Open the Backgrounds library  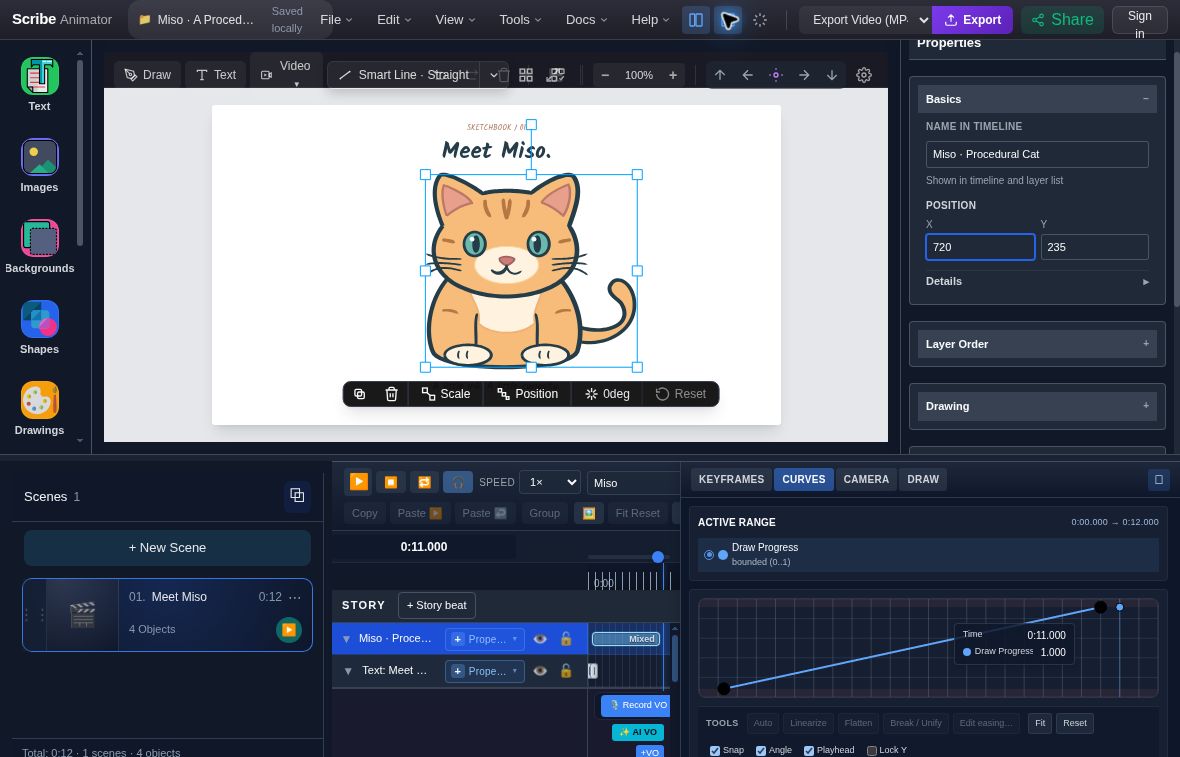point(39,247)
